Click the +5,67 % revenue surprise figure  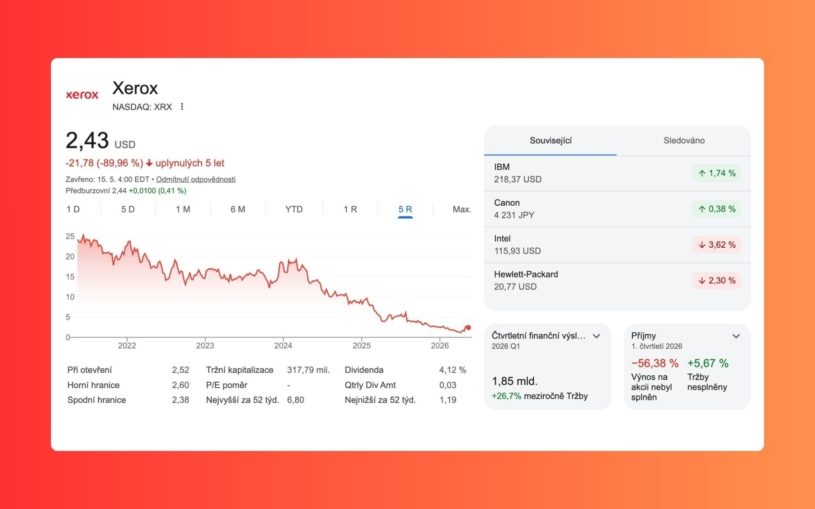coord(708,363)
